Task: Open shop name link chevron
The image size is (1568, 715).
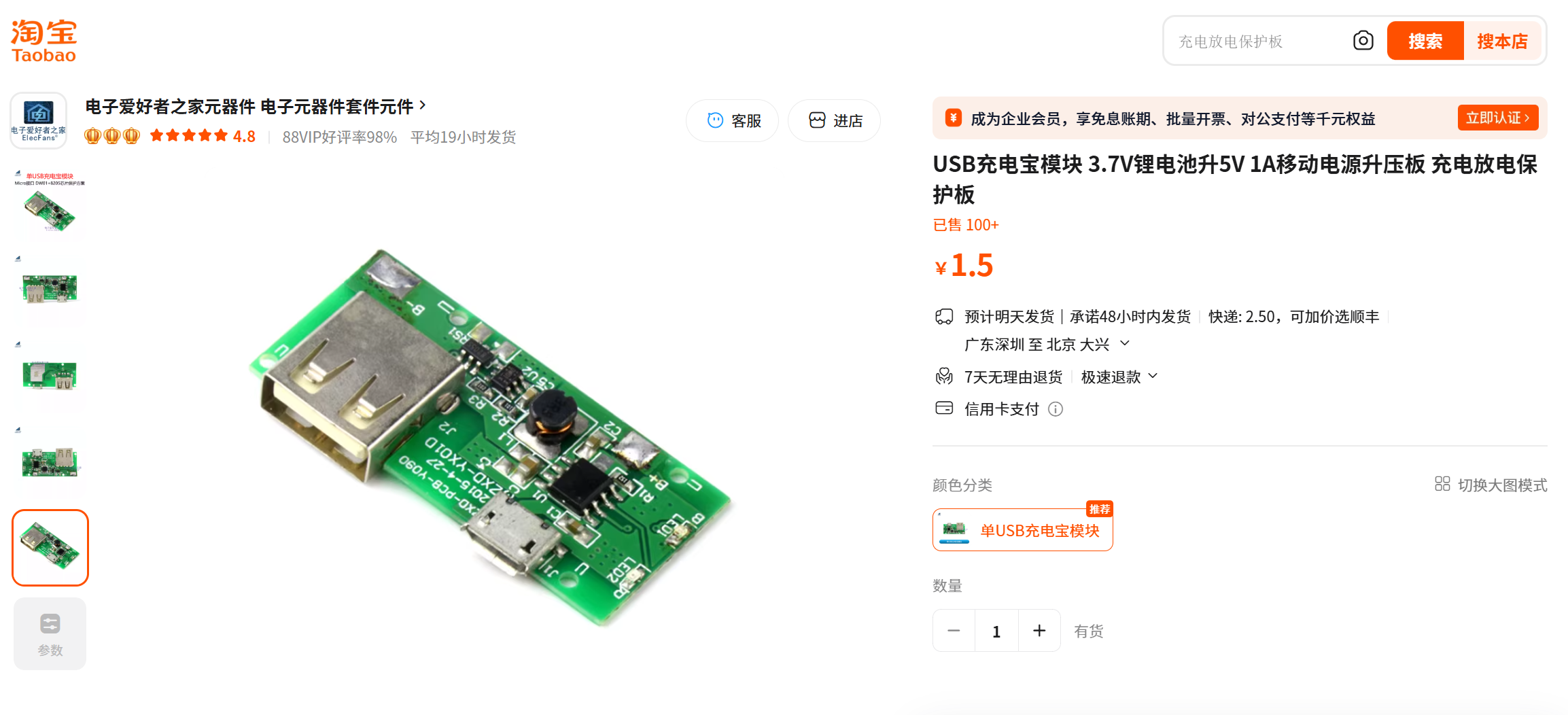Action: [x=423, y=105]
